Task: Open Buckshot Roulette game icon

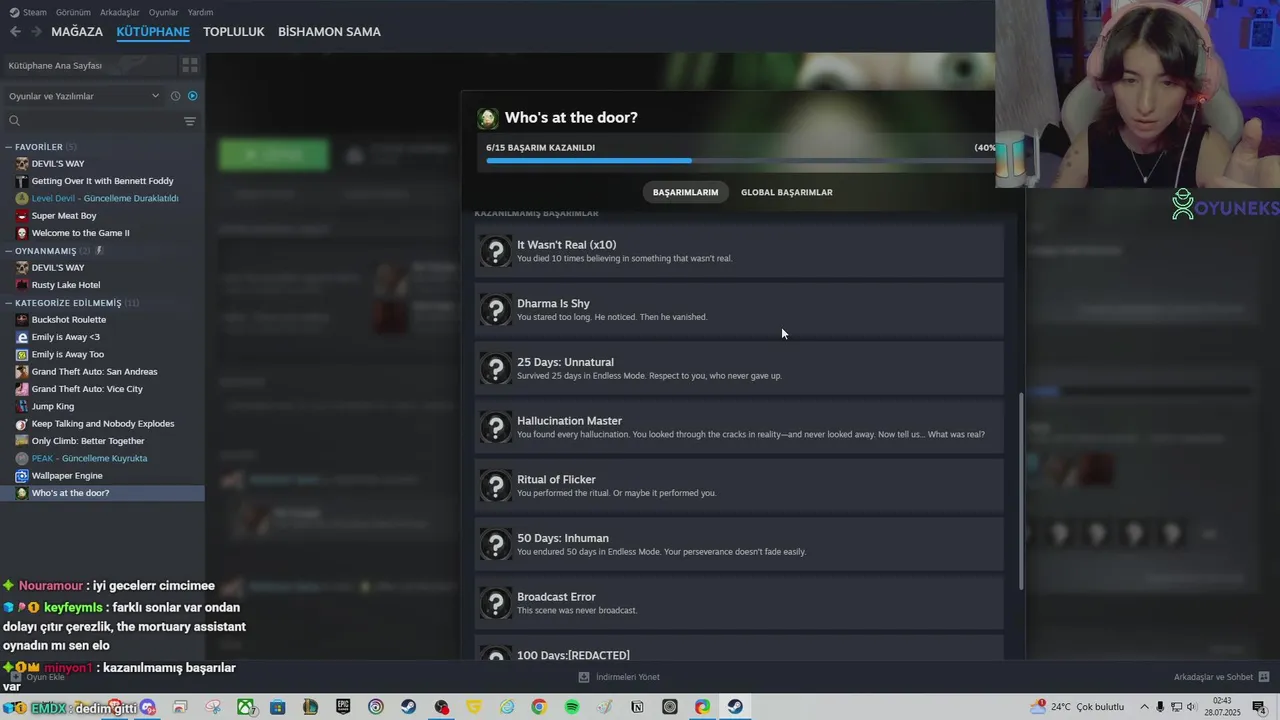Action: [x=22, y=320]
